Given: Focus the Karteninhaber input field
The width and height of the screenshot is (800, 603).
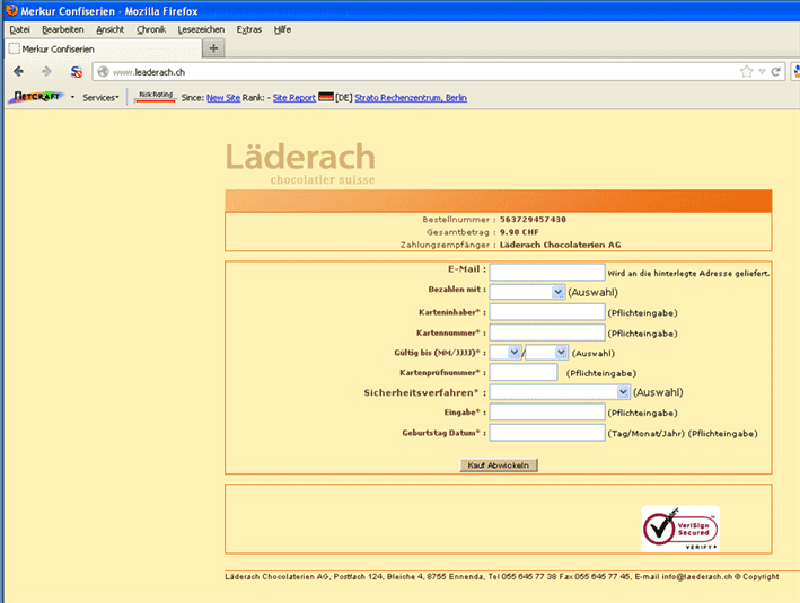Looking at the screenshot, I should pos(547,312).
